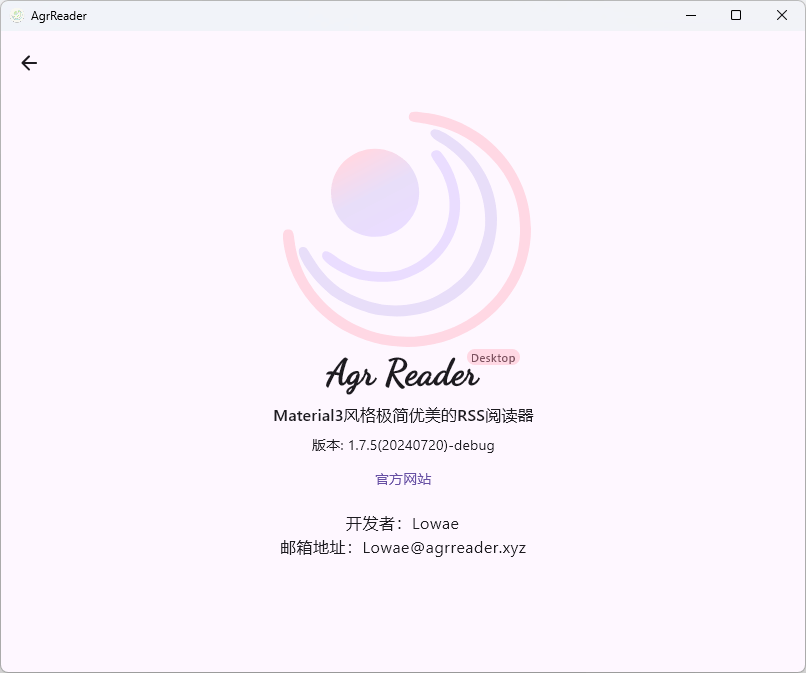
Task: Minimize the AgrReader window
Action: tap(690, 15)
